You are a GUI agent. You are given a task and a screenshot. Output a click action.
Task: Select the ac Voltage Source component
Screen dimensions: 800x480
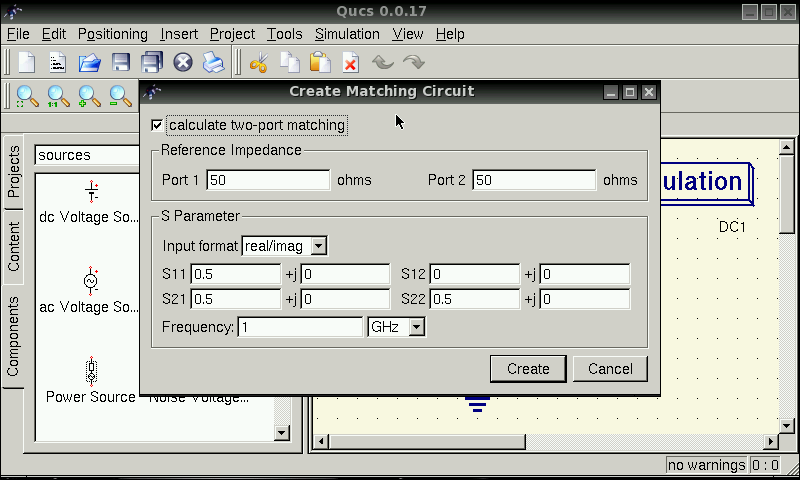[x=88, y=290]
